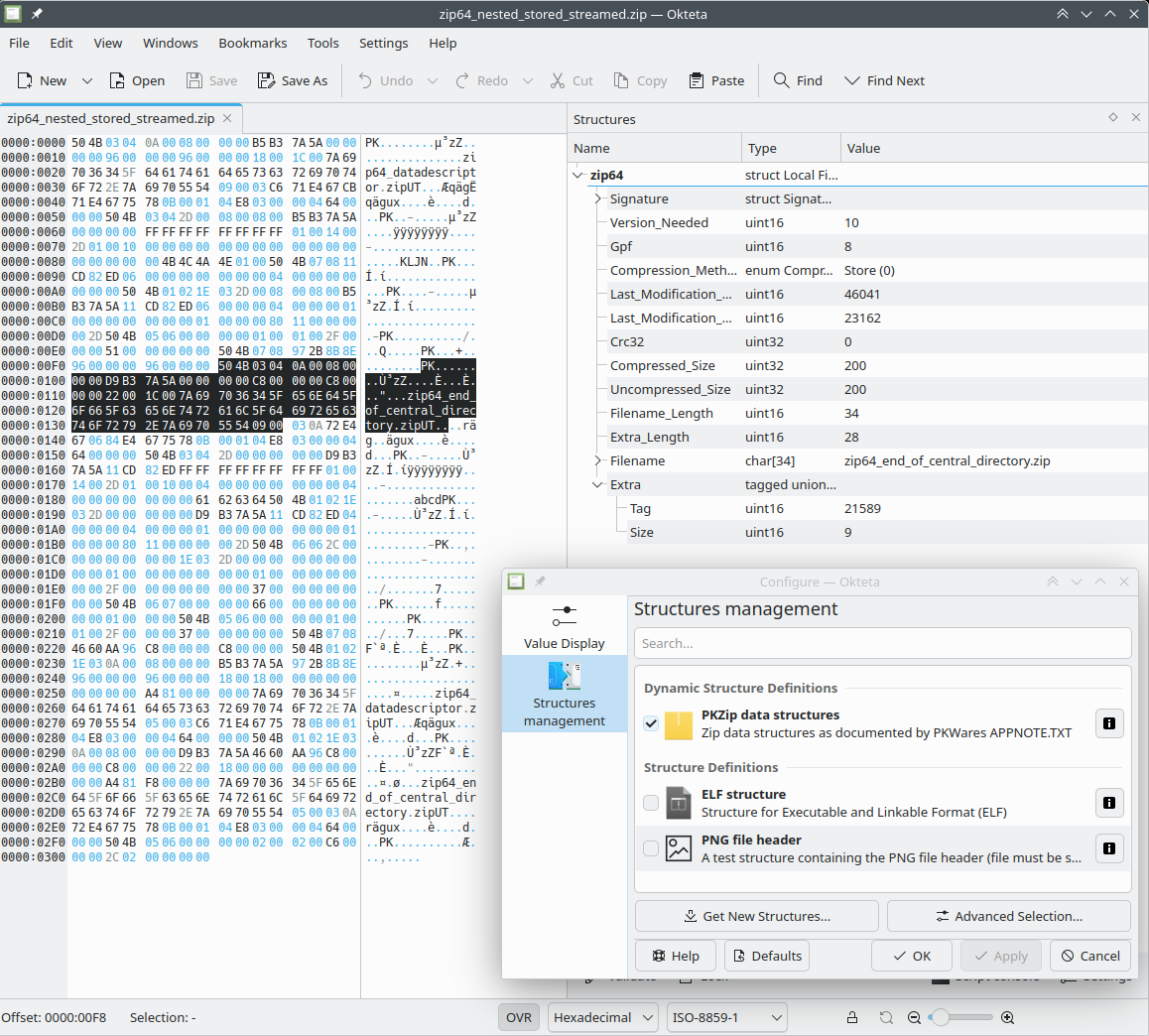
Task: Click the Defaults button
Action: (x=766, y=956)
